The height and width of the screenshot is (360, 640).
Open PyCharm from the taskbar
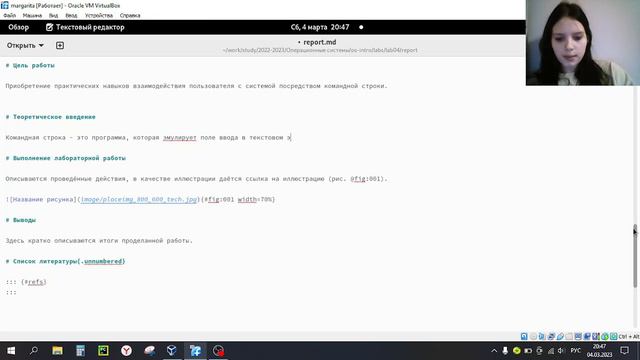coord(103,351)
